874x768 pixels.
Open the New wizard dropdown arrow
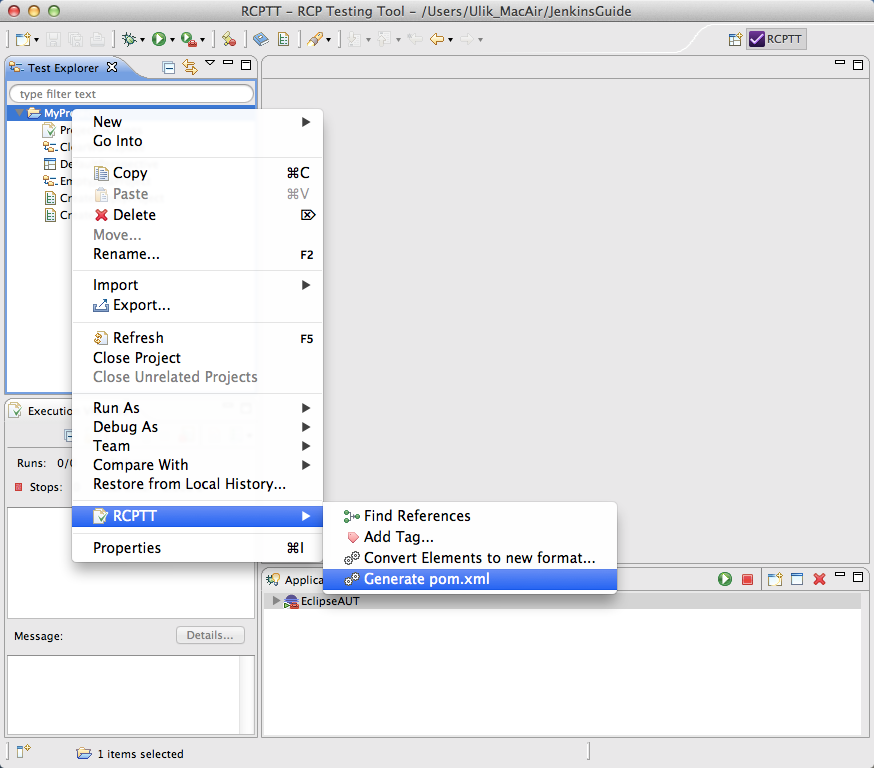(x=36, y=40)
